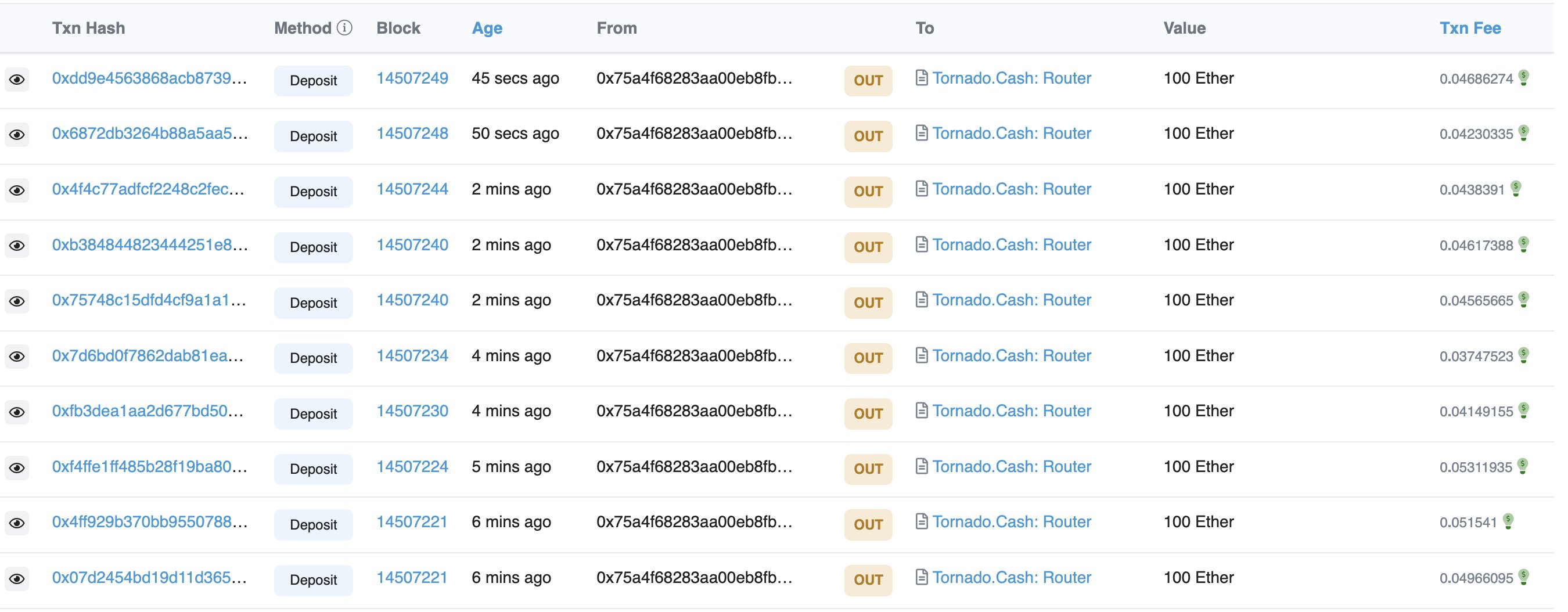Open transaction 0x4f4c77adfcf2248c2fec
This screenshot has width=1568, height=612.
coord(149,190)
